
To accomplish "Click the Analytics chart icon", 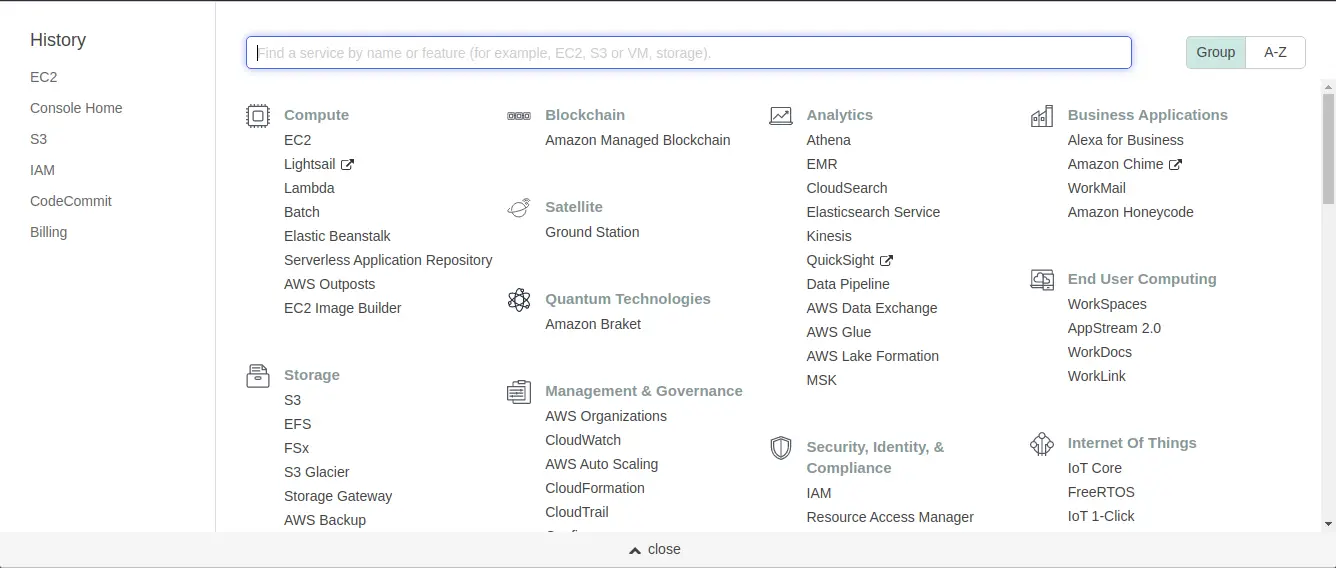I will point(781,116).
